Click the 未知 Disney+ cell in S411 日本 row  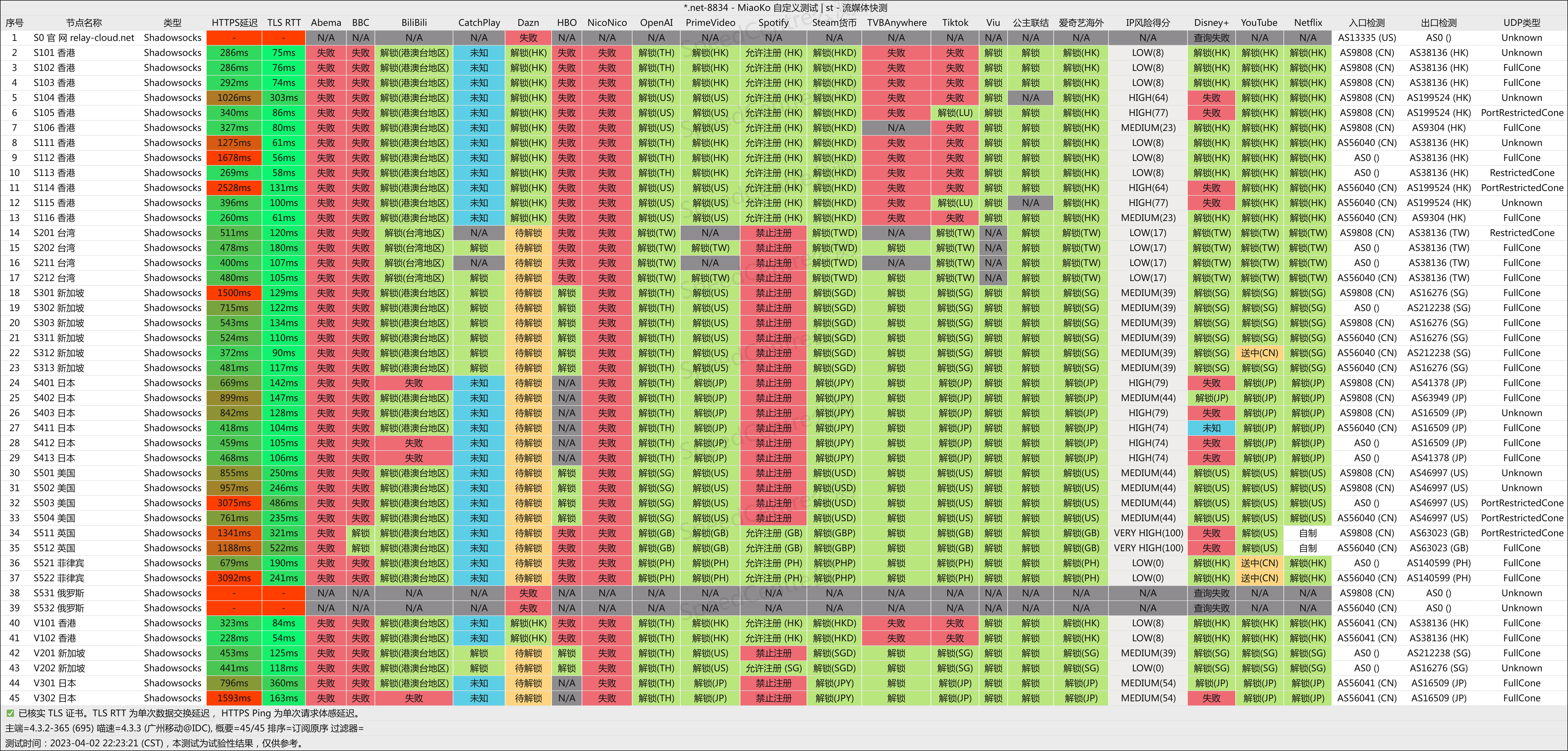1211,428
